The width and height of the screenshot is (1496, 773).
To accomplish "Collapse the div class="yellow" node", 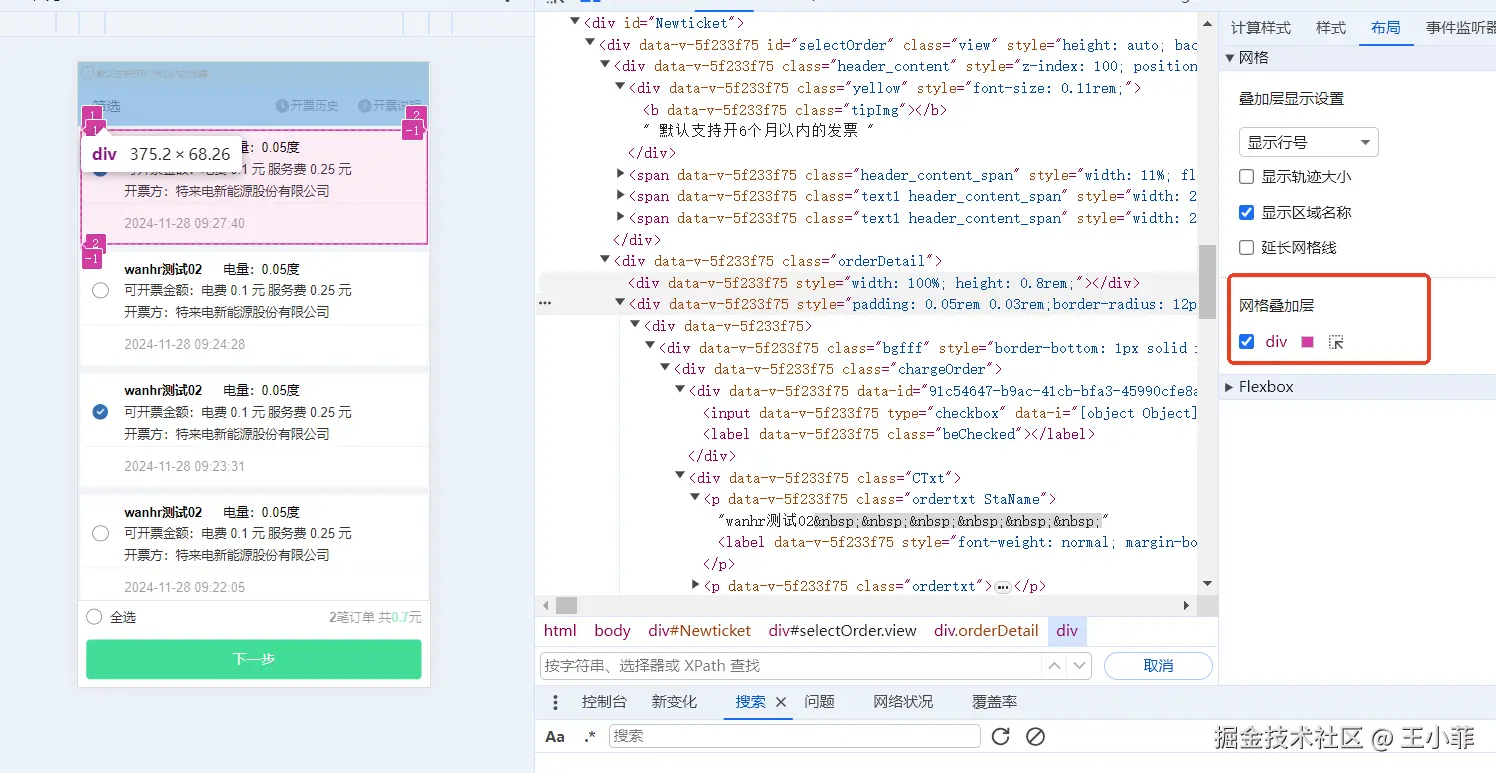I will (x=620, y=88).
